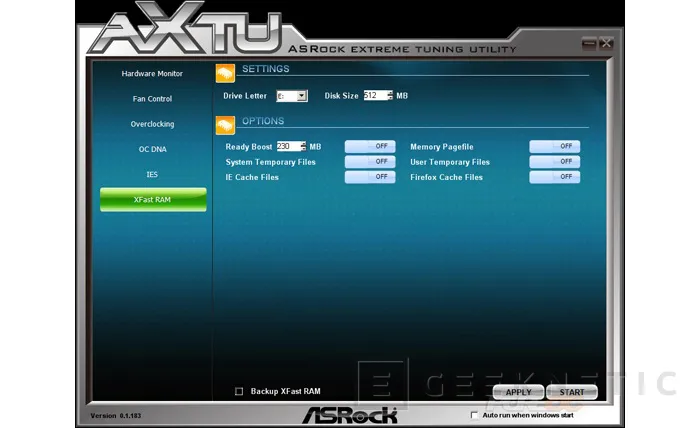Toggle IE Cache Files switch
This screenshot has width=700, height=428.
pyautogui.click(x=370, y=177)
